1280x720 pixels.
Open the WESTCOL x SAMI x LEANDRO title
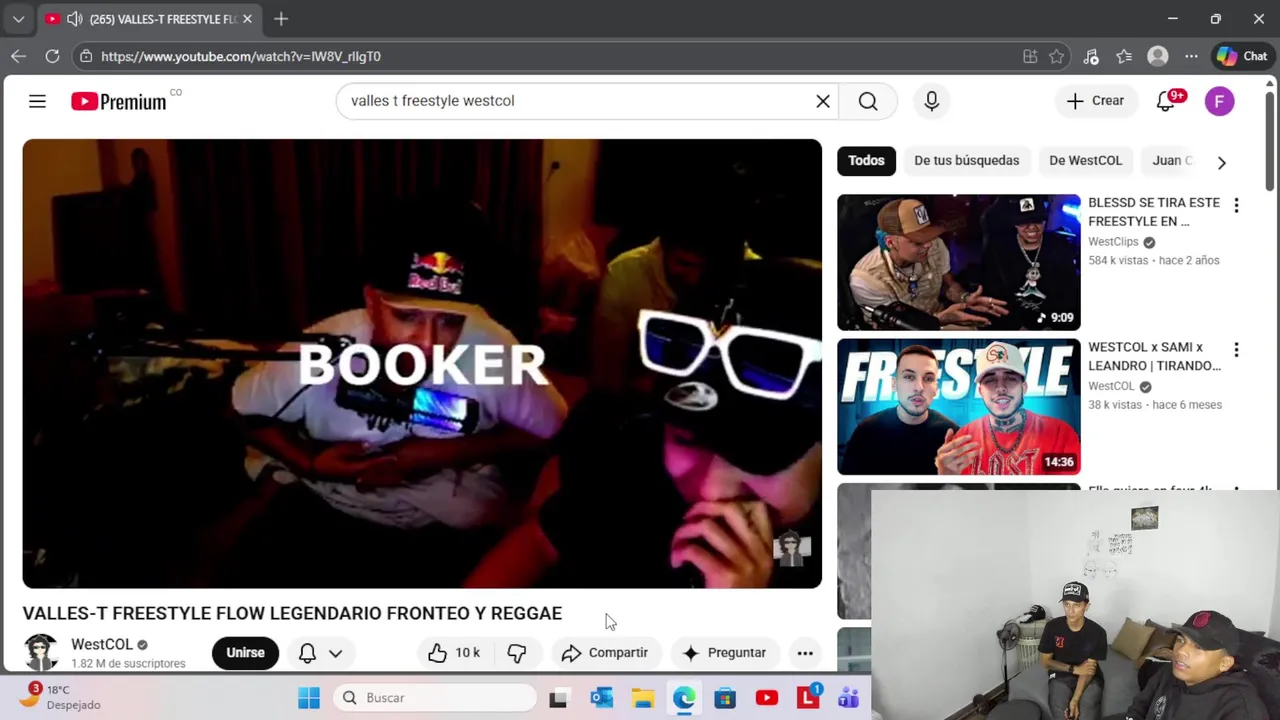(1154, 357)
